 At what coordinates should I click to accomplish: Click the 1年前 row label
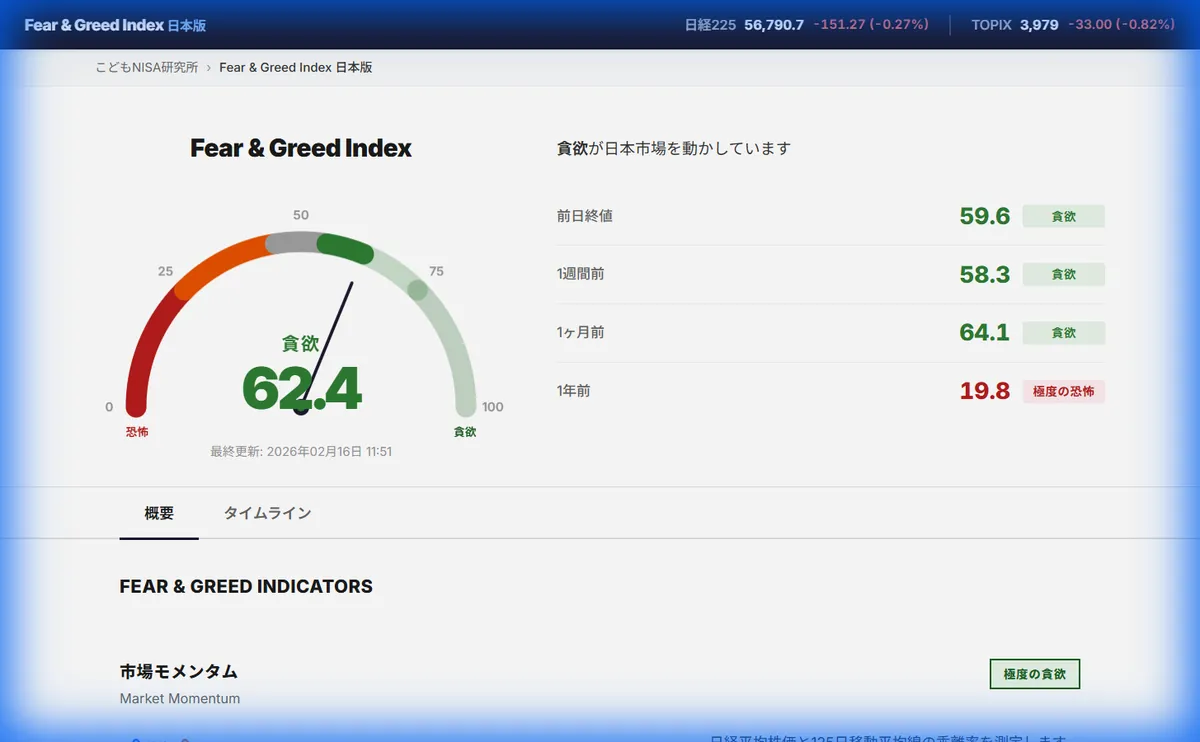pyautogui.click(x=574, y=391)
